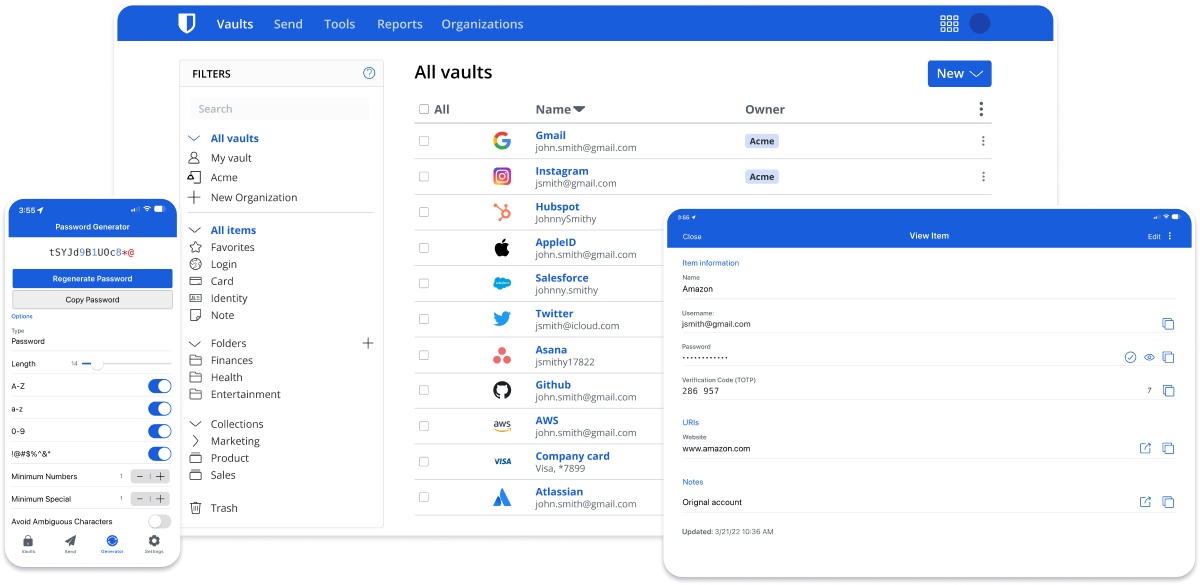
Task: Increase Minimum Numbers with plus button
Action: [161, 476]
